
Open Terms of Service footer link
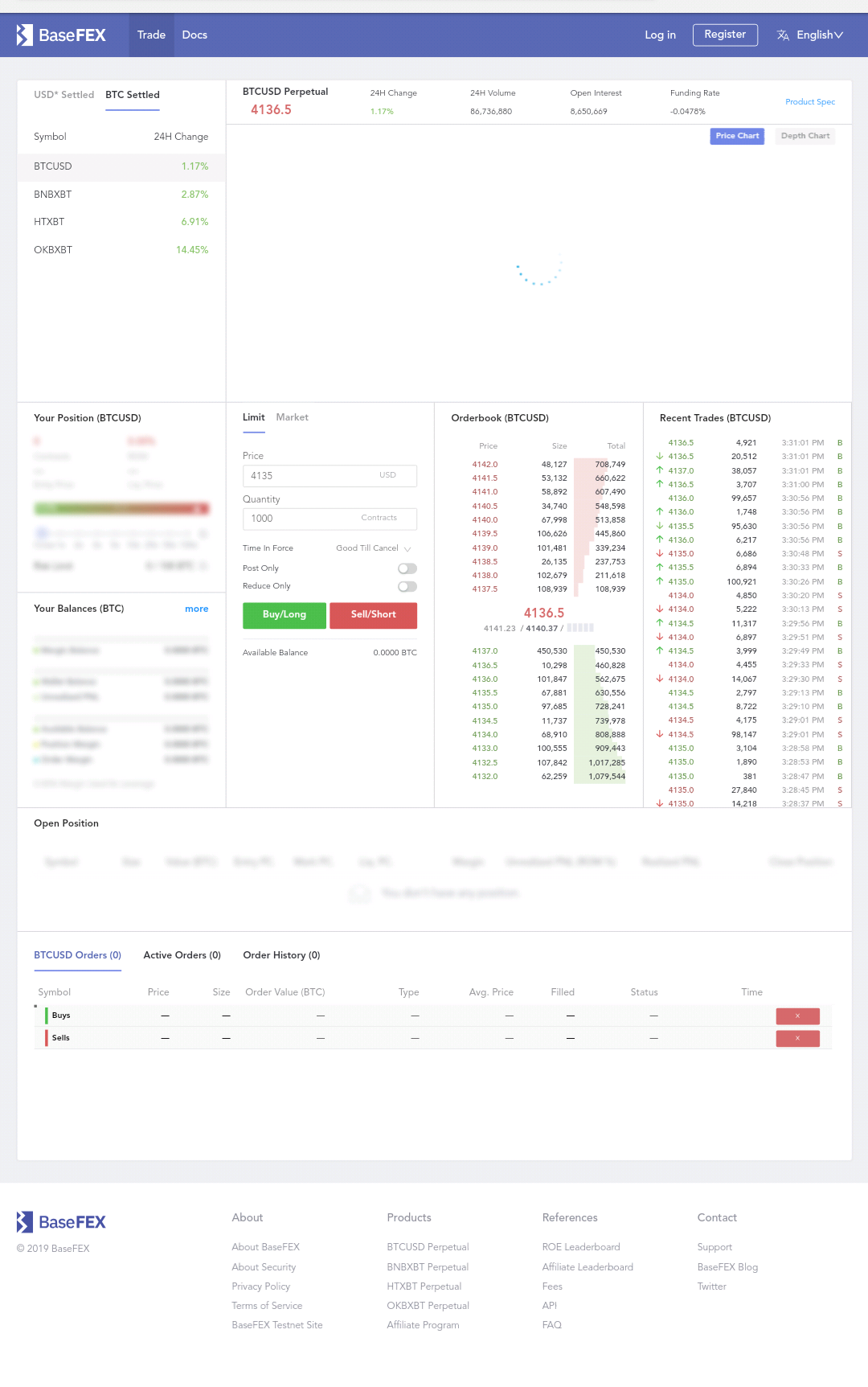click(x=267, y=1306)
